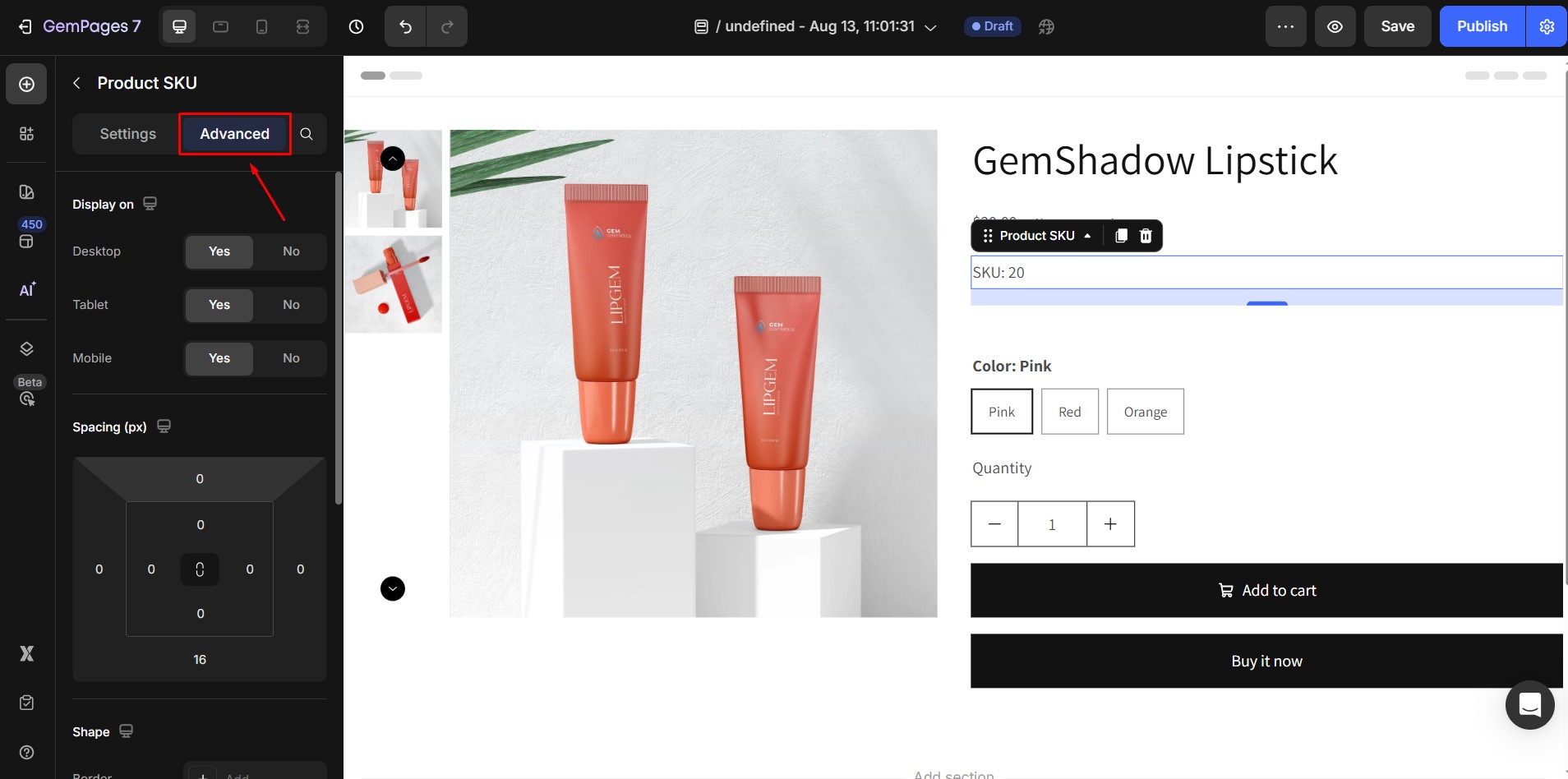This screenshot has height=779, width=1568.
Task: Click the undo arrow icon
Action: click(x=405, y=26)
